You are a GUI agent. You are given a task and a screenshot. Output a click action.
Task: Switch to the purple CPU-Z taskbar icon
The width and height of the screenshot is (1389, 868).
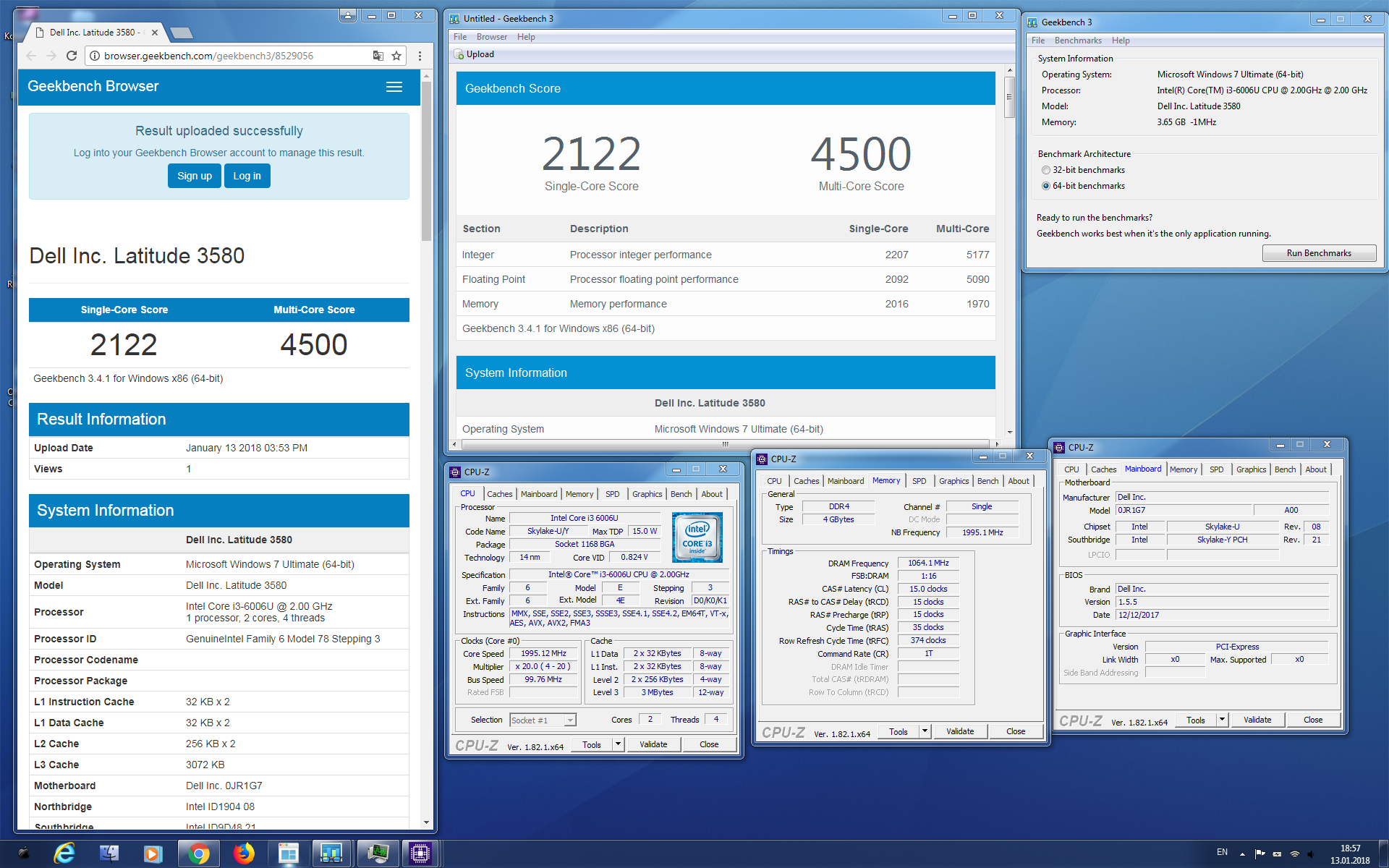pyautogui.click(x=420, y=854)
